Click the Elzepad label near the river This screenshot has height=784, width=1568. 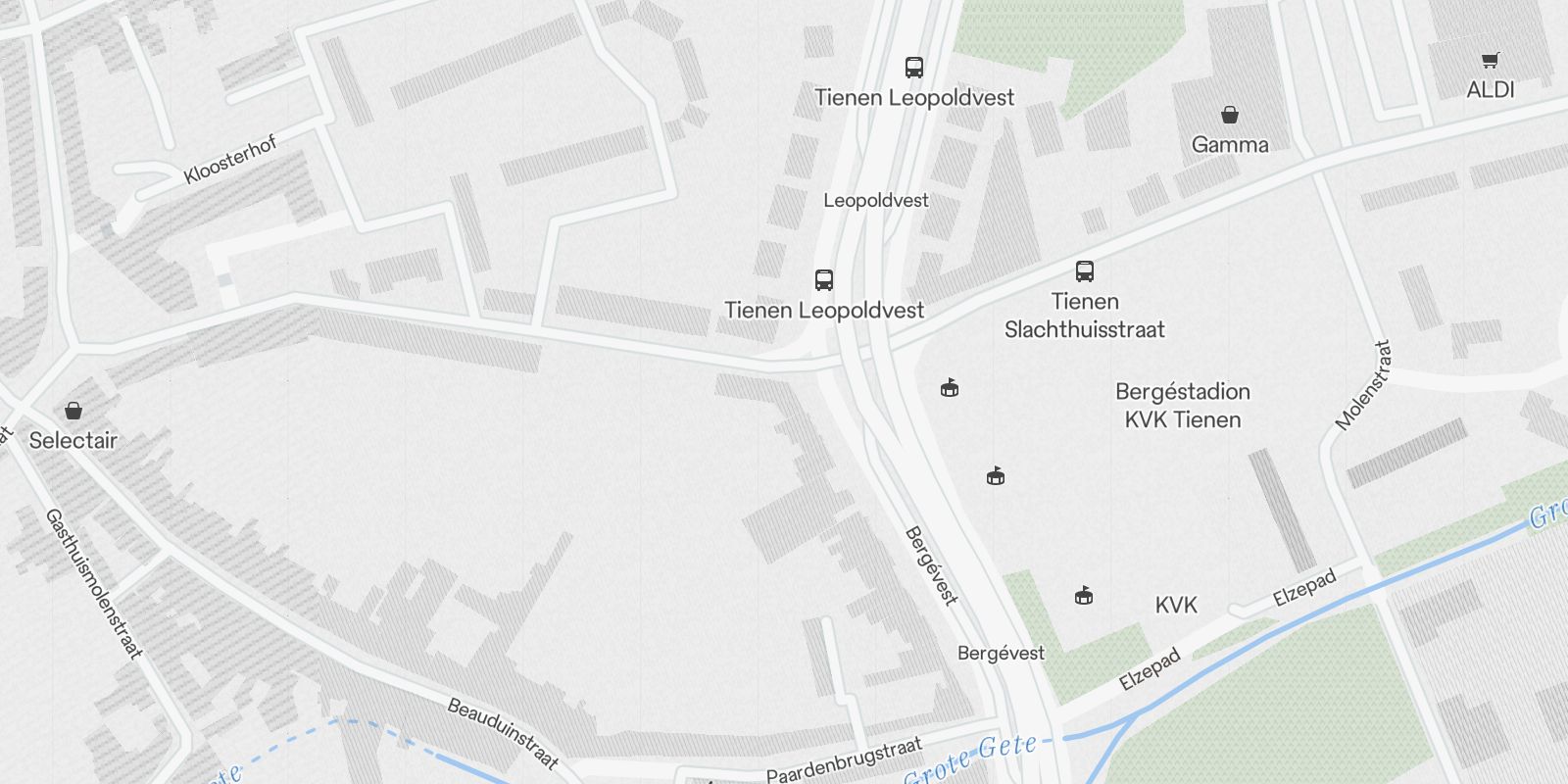point(1151,670)
